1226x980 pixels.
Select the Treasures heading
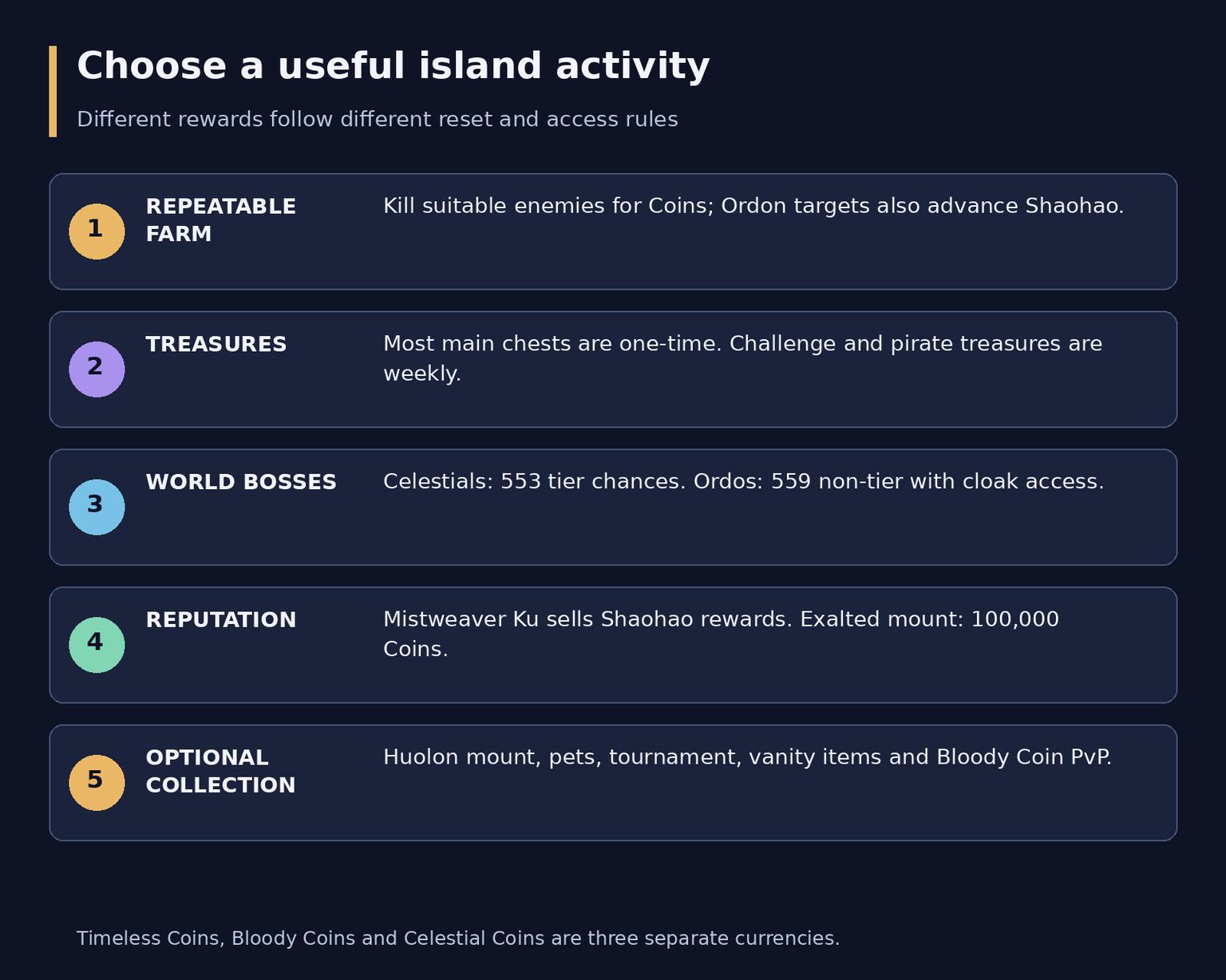pos(216,345)
